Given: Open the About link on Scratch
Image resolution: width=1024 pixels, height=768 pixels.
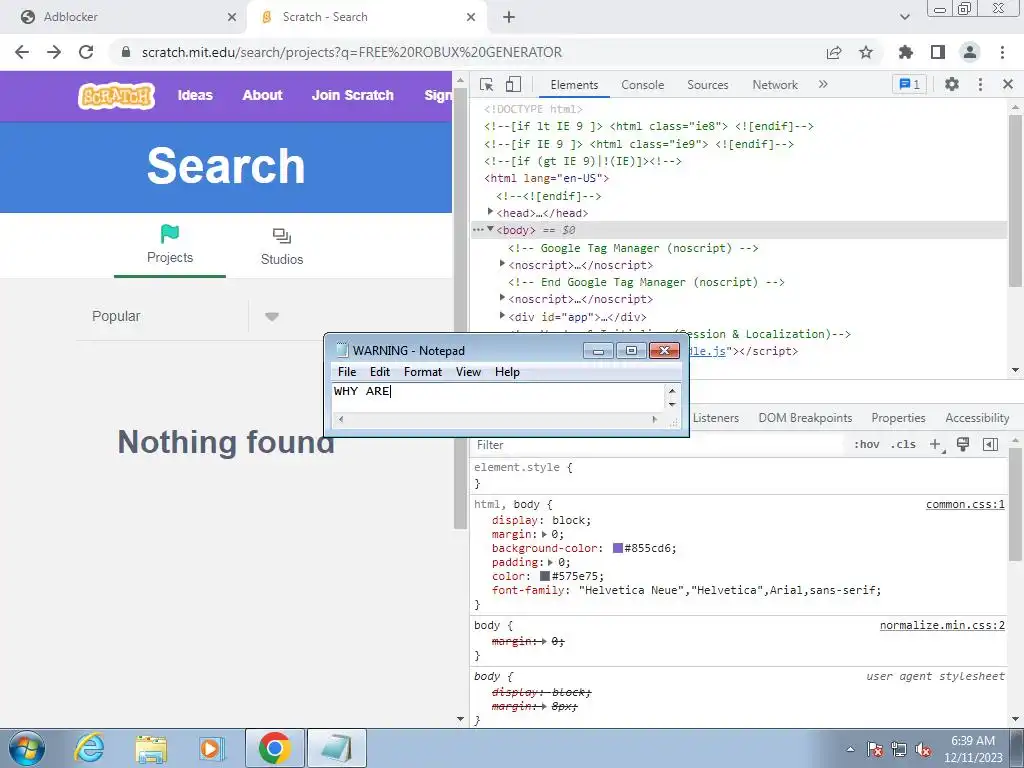Looking at the screenshot, I should pyautogui.click(x=263, y=95).
